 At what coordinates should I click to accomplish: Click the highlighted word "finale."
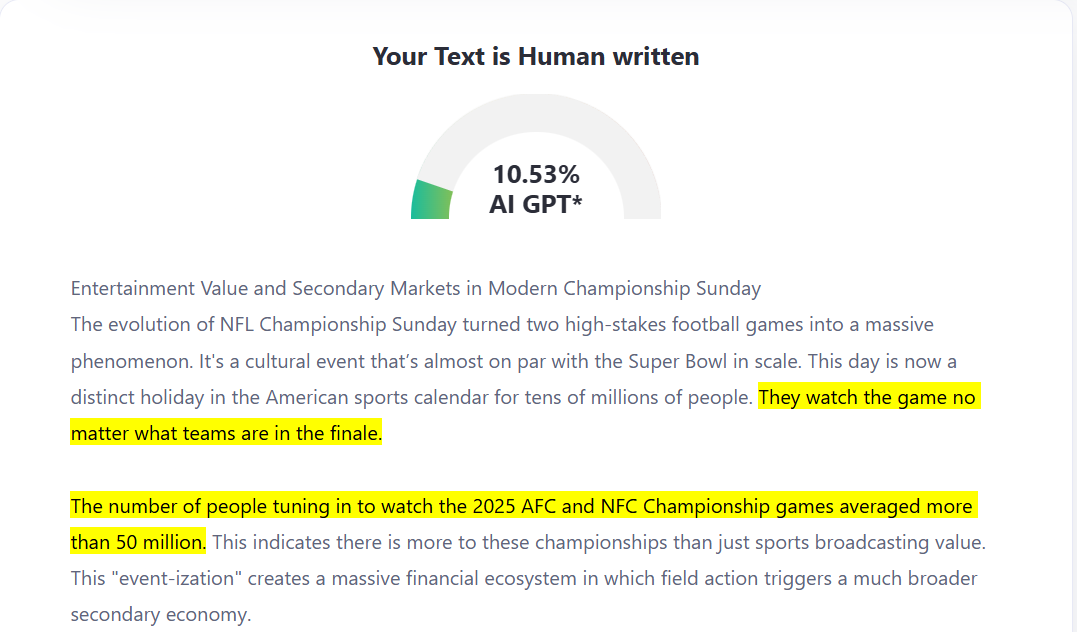click(x=352, y=434)
